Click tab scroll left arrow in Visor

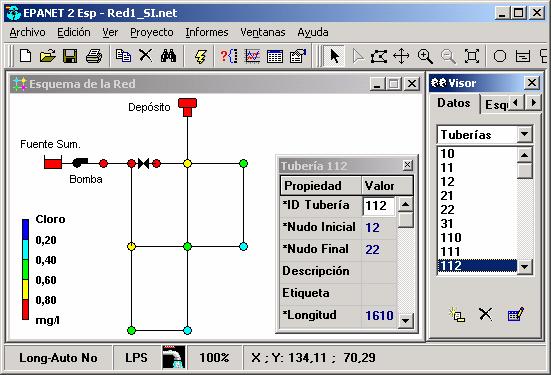point(516,103)
